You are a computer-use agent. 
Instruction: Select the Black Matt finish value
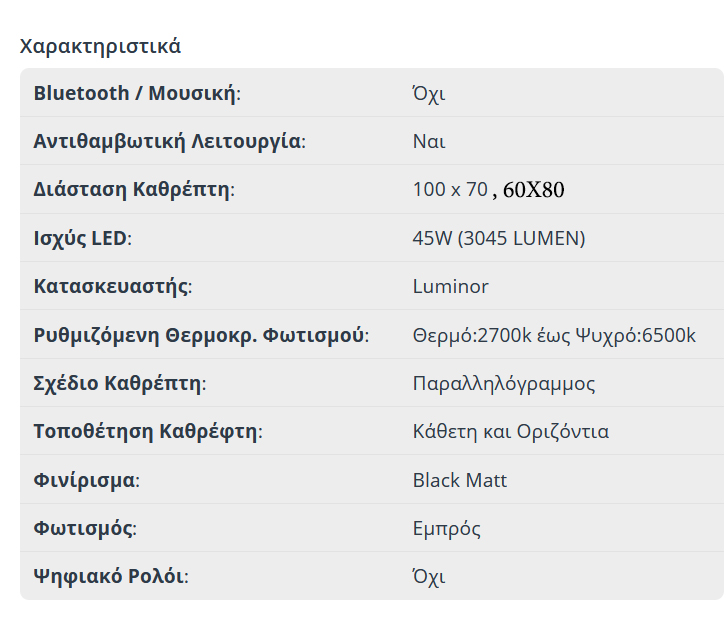point(460,480)
